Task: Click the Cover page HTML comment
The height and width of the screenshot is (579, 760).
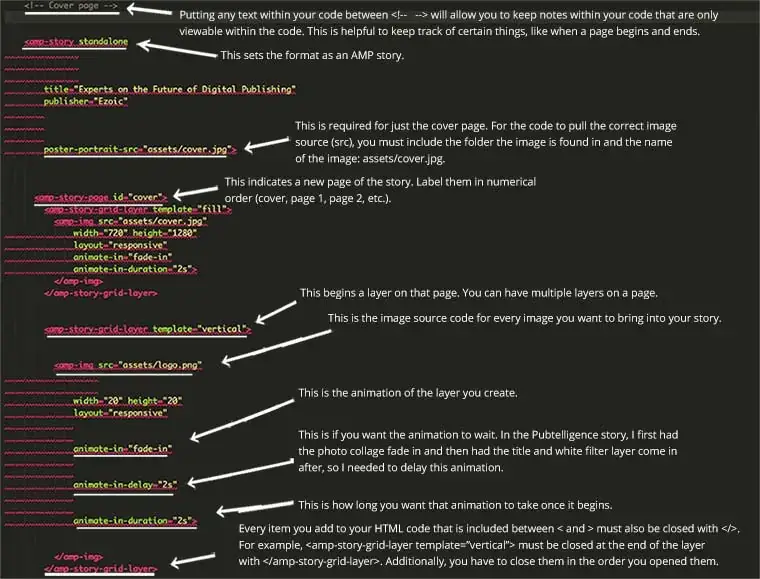Action: [71, 6]
